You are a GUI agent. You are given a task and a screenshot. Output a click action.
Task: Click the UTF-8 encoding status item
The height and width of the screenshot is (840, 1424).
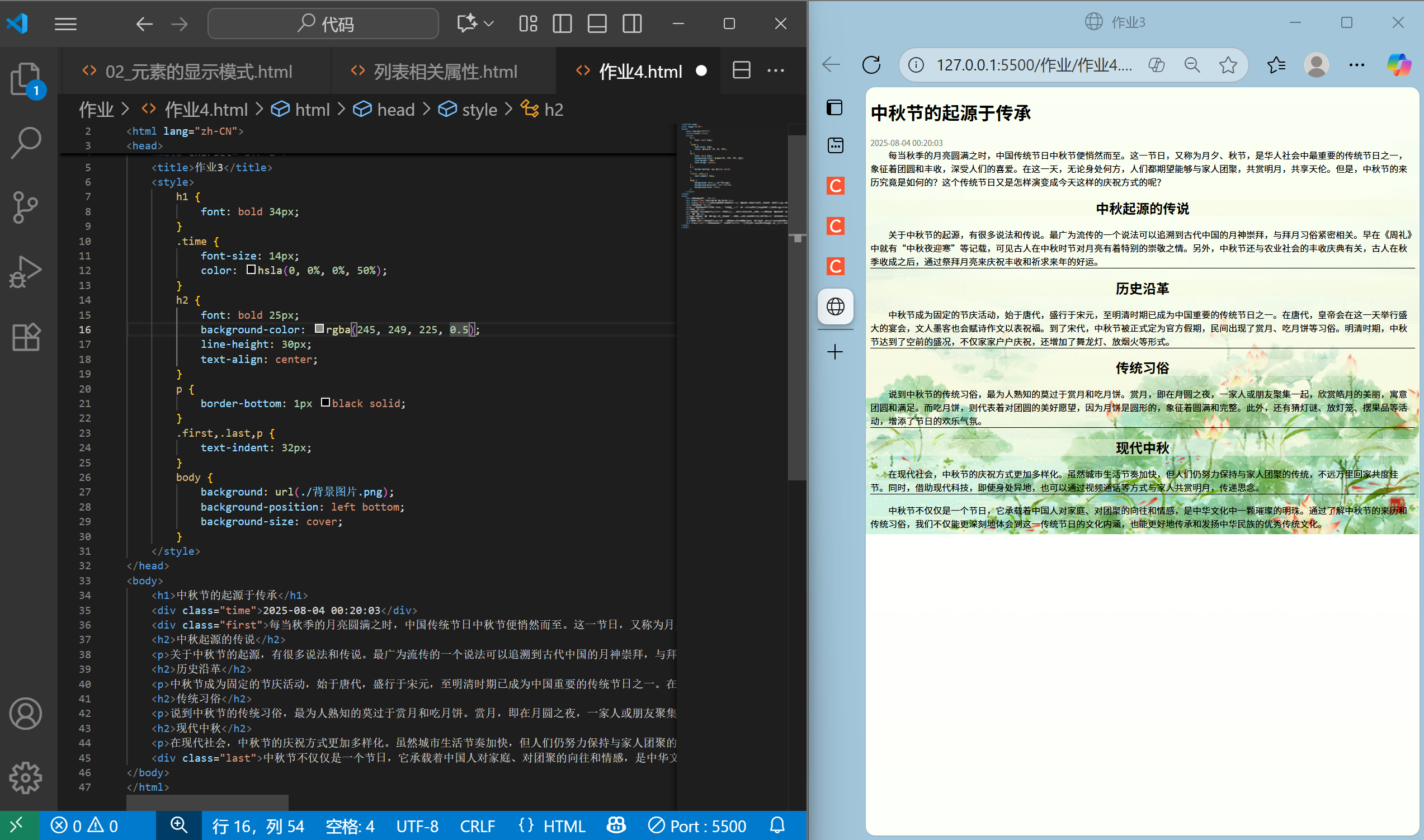pos(417,826)
